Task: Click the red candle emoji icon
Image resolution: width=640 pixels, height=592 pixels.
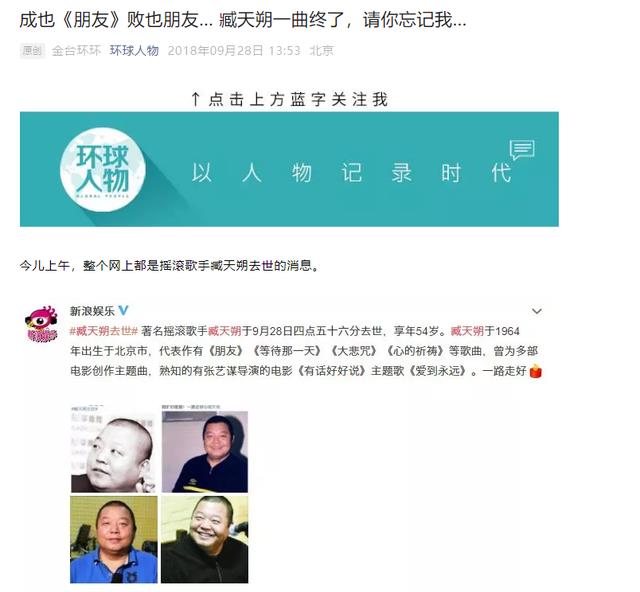Action: [536, 372]
